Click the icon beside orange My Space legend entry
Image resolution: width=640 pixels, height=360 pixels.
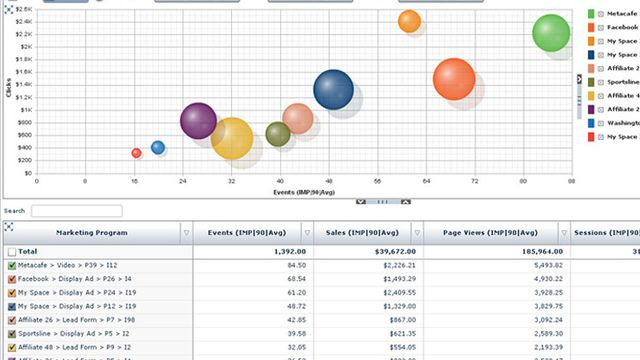coord(601,41)
